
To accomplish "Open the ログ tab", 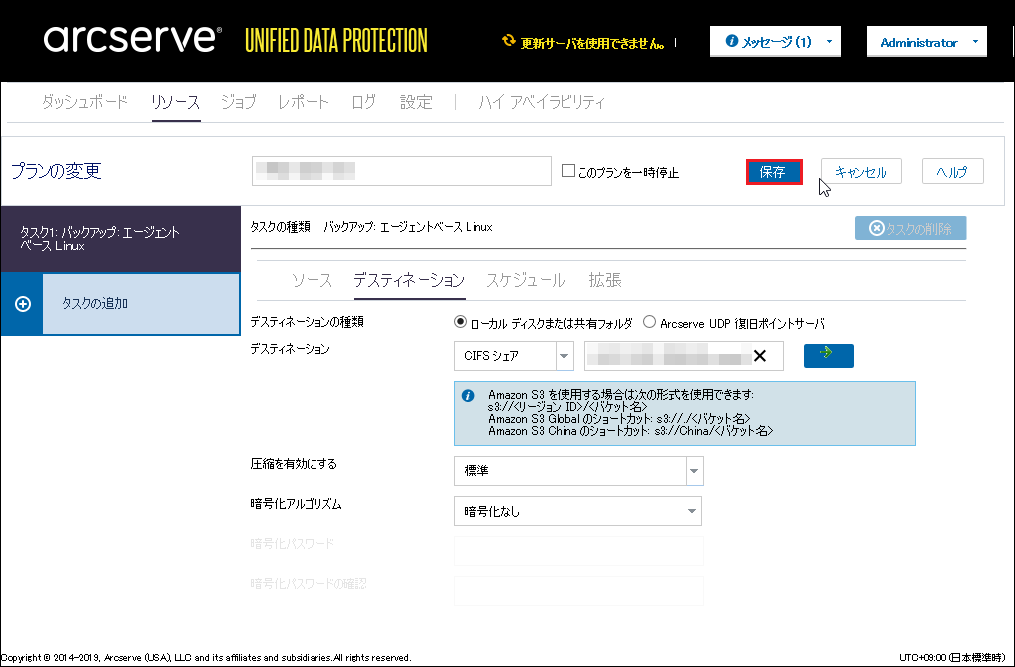I will click(363, 102).
